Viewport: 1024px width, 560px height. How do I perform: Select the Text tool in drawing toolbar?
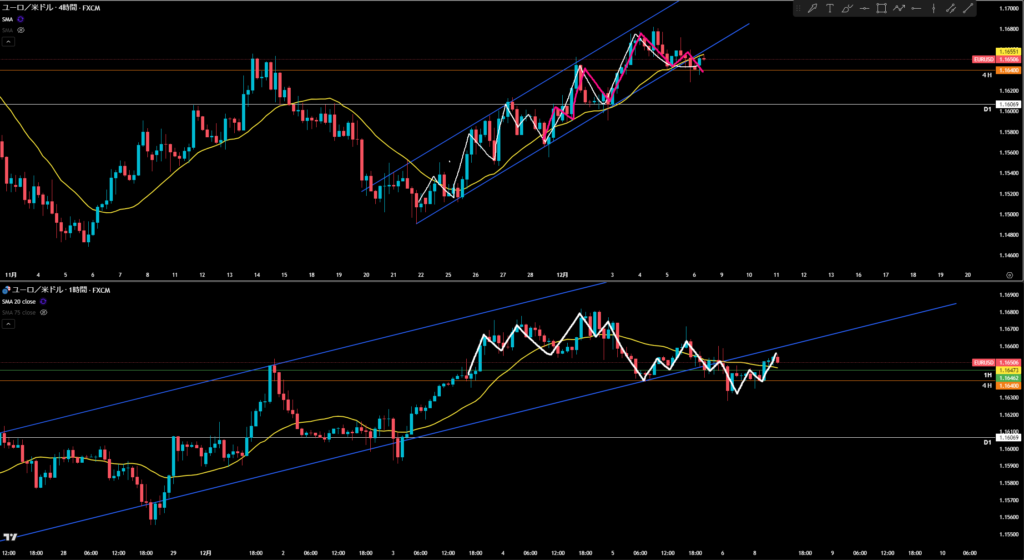(830, 9)
